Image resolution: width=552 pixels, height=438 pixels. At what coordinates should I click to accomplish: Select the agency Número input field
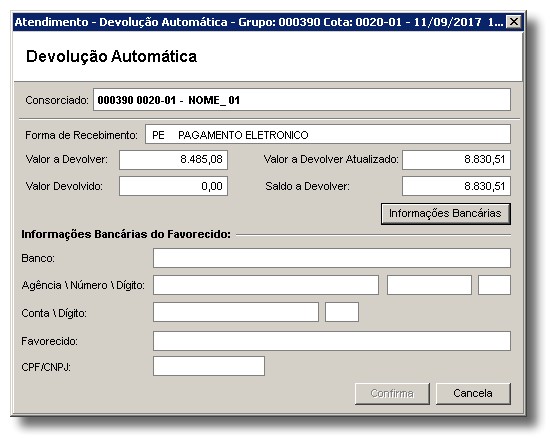429,285
